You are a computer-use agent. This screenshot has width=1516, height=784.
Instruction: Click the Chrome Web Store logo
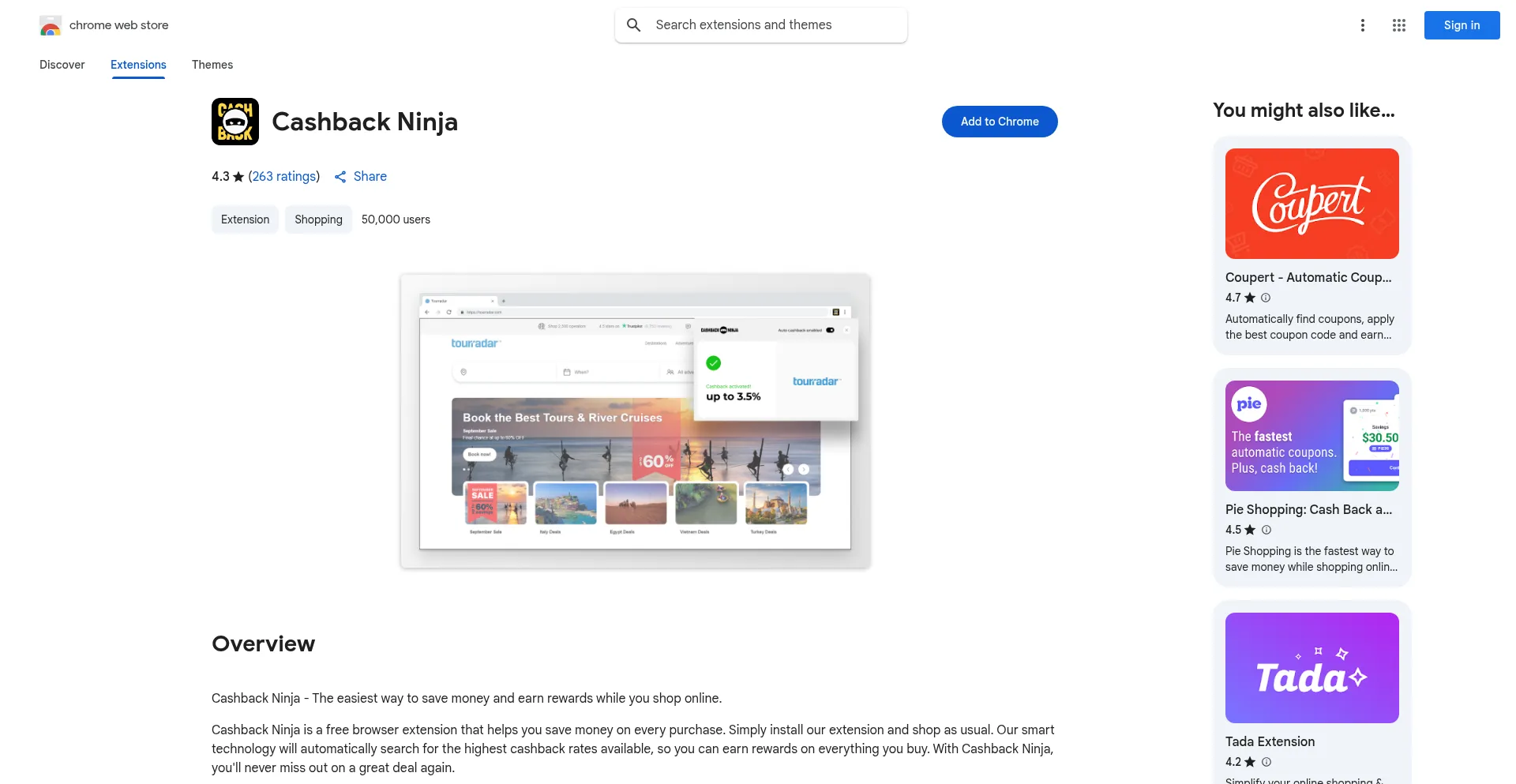51,25
